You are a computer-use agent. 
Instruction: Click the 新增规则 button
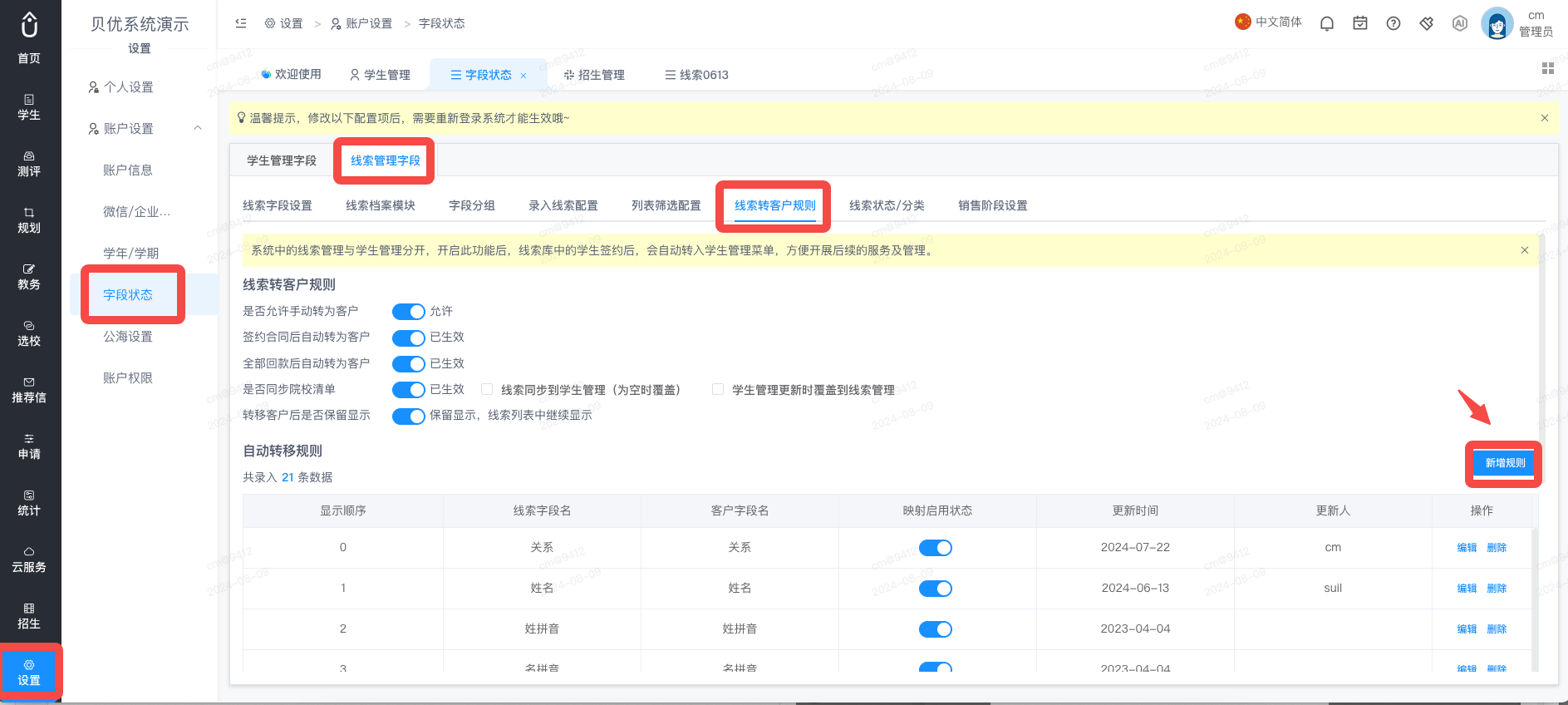point(1505,463)
